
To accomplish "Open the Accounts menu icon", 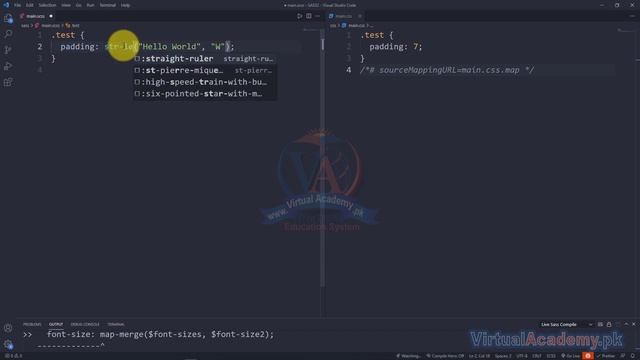I will click(x=8, y=328).
